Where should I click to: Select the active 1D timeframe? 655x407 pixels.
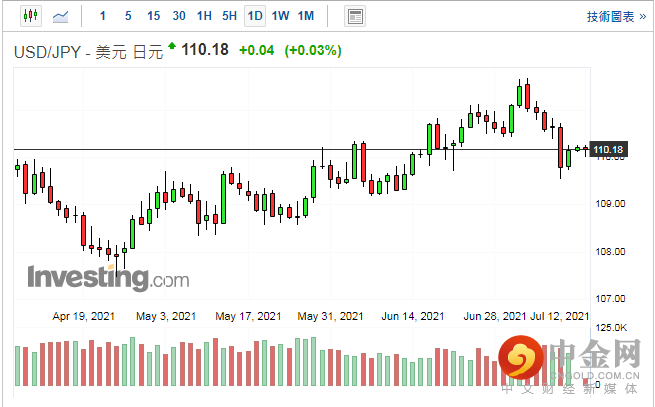pos(255,16)
